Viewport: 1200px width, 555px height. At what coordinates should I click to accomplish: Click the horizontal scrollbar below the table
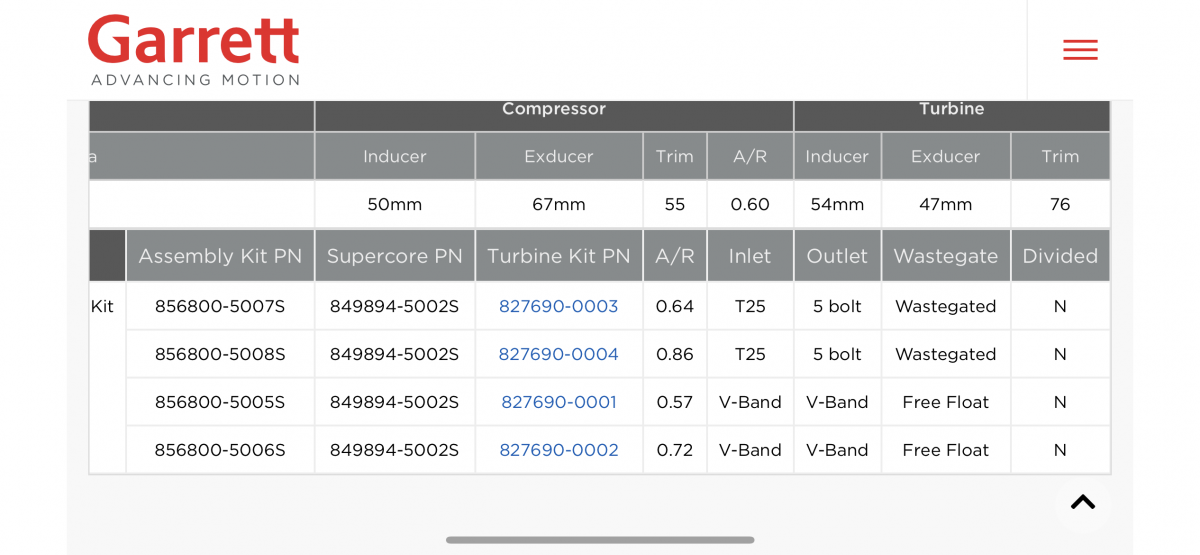click(600, 540)
